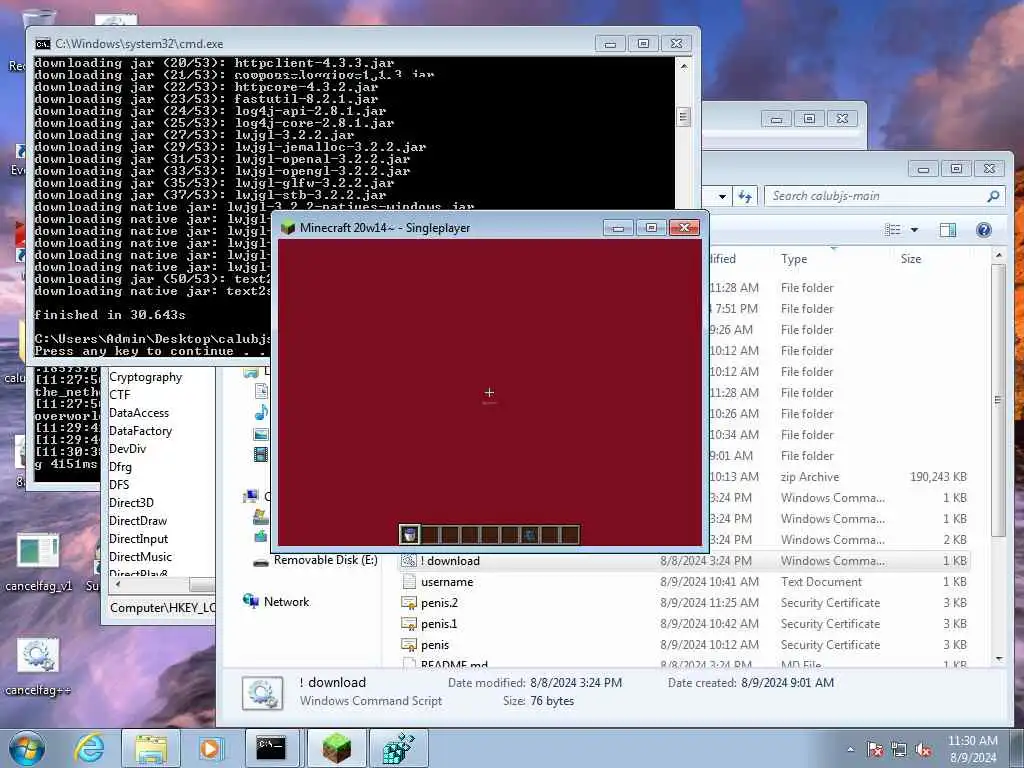
Task: Click registry tree horizontal scroll left arrow
Action: (x=117, y=584)
